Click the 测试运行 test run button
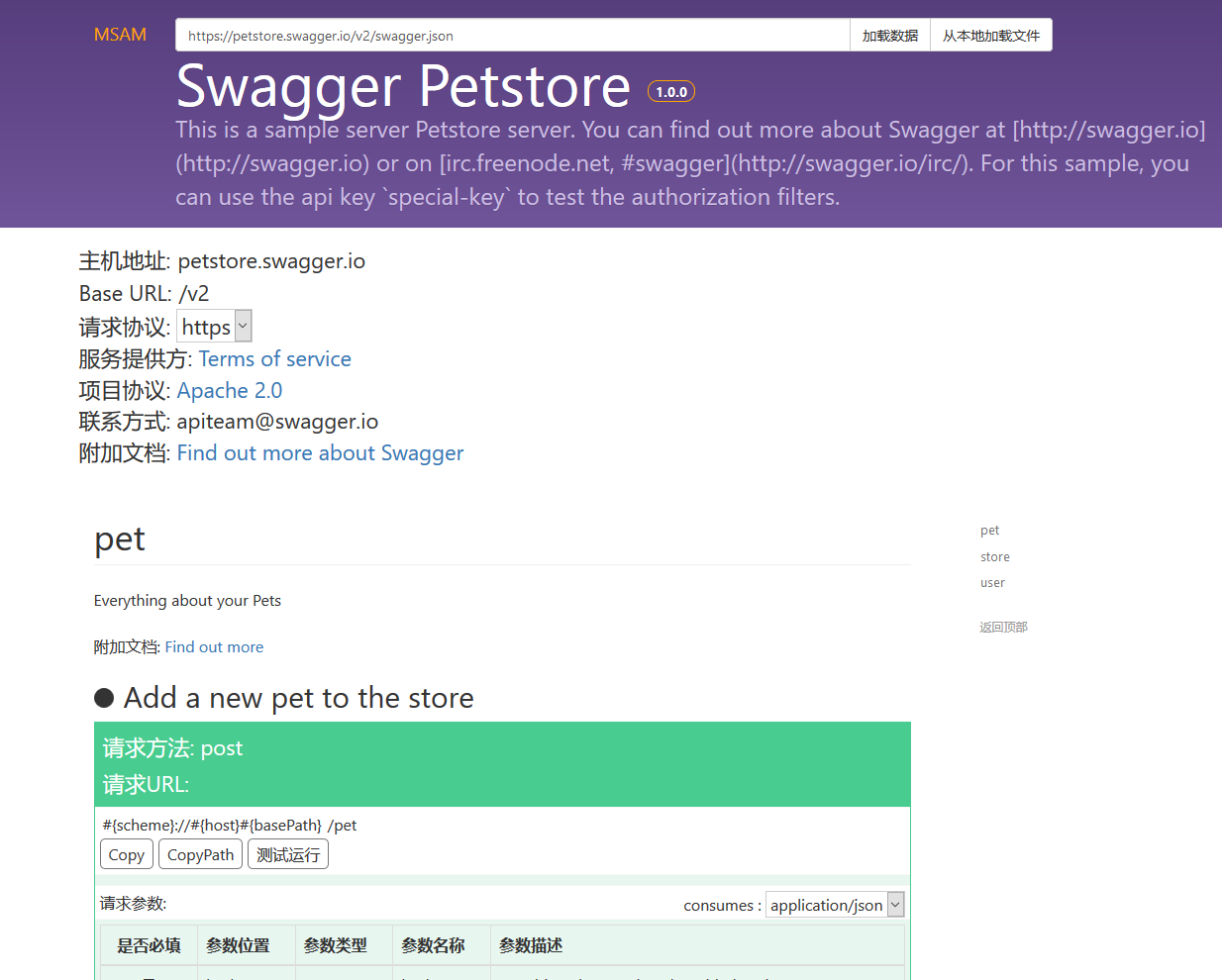This screenshot has height=980, width=1222. [288, 854]
